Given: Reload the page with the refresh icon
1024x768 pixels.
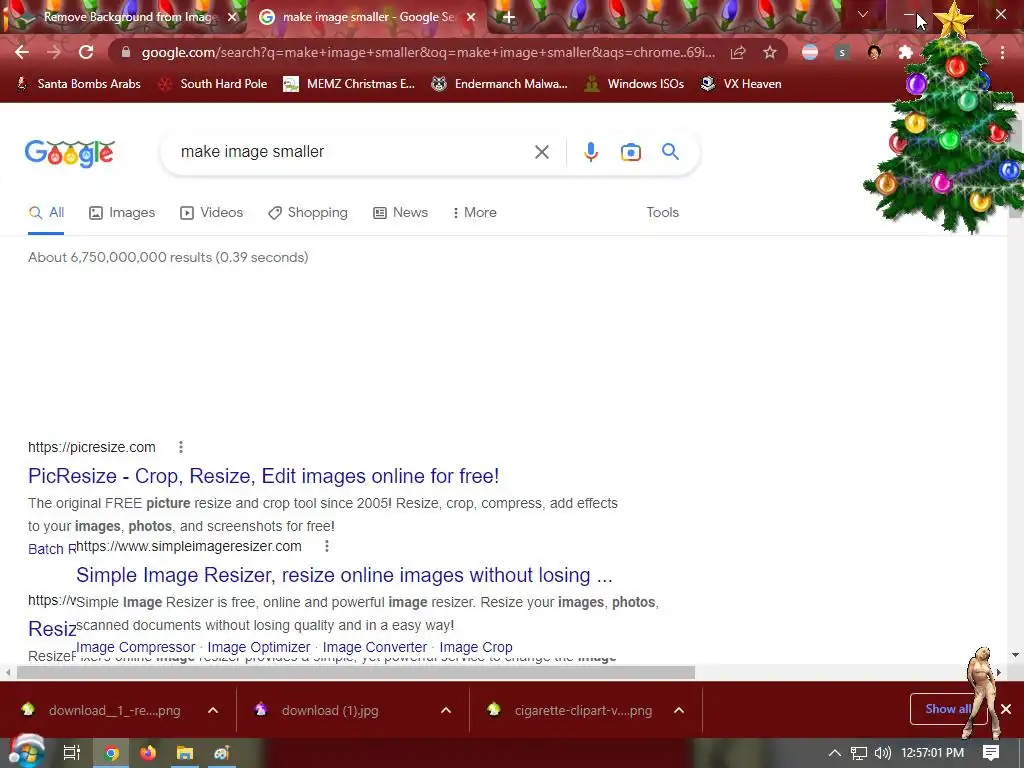Looking at the screenshot, I should tap(86, 52).
